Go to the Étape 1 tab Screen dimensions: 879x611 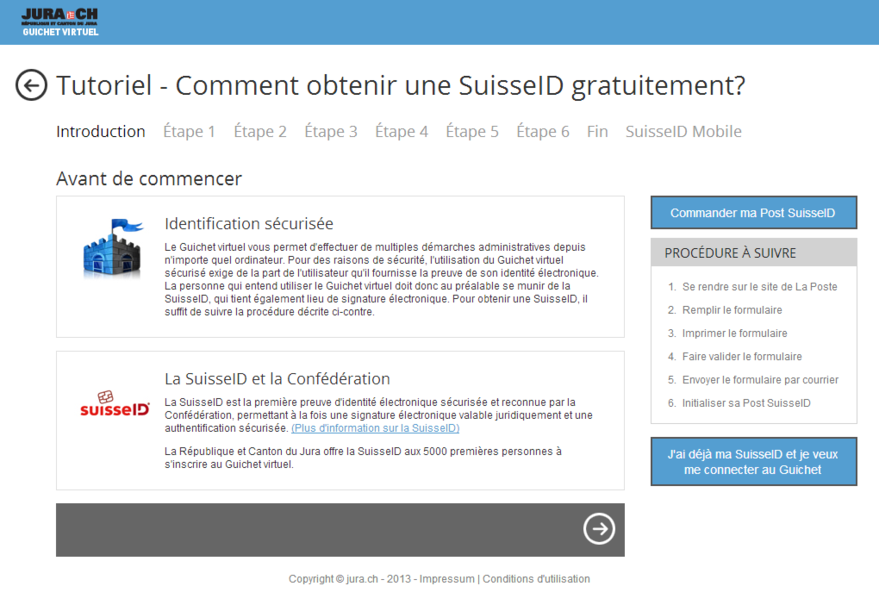tap(189, 131)
